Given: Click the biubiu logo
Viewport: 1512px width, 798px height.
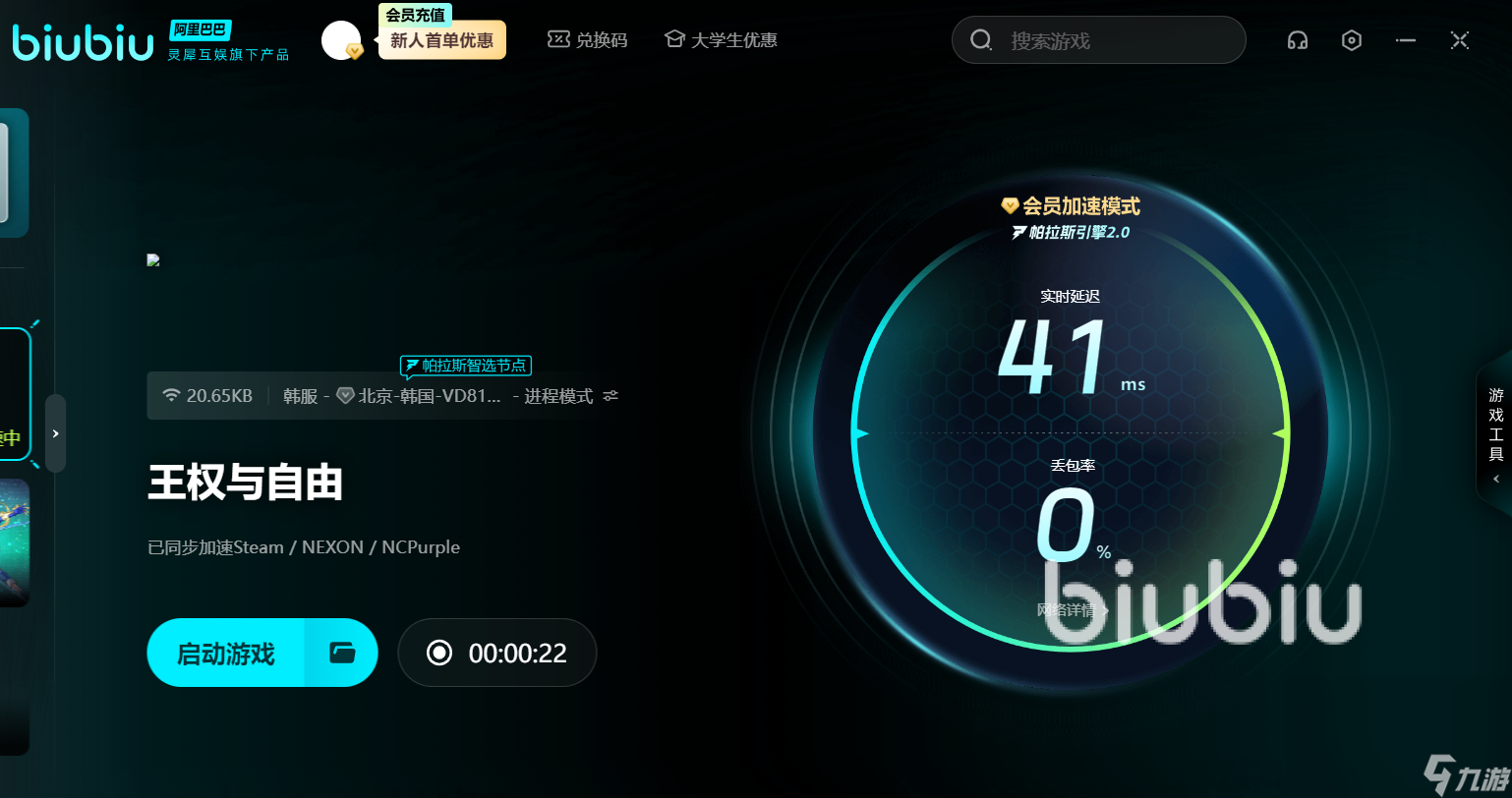Looking at the screenshot, I should pos(84,43).
